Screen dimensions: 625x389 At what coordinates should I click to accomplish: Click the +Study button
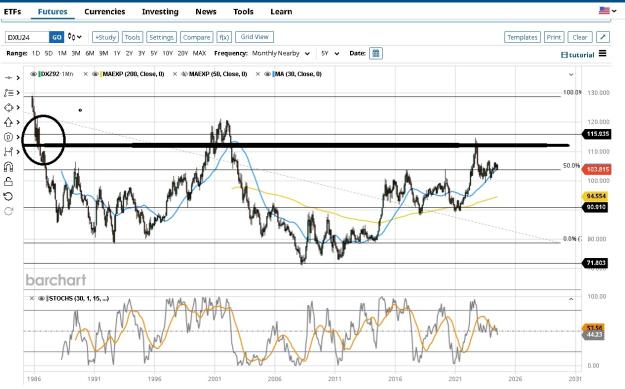click(x=106, y=37)
